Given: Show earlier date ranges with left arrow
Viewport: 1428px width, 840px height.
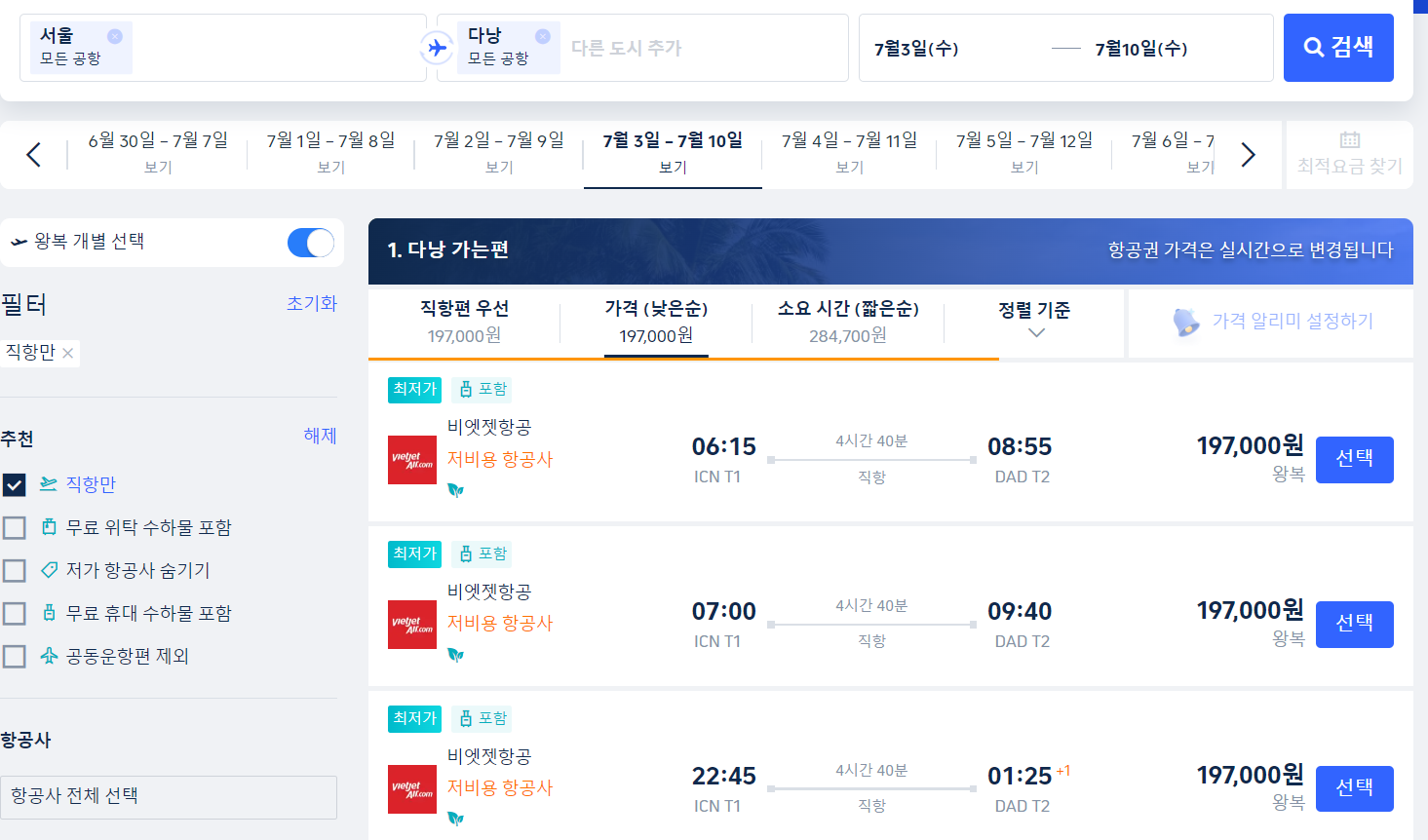Looking at the screenshot, I should pos(33,154).
